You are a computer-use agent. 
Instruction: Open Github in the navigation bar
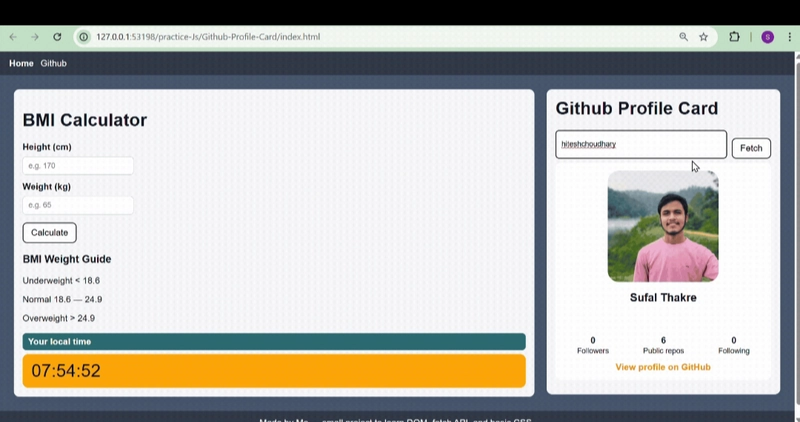pyautogui.click(x=53, y=64)
